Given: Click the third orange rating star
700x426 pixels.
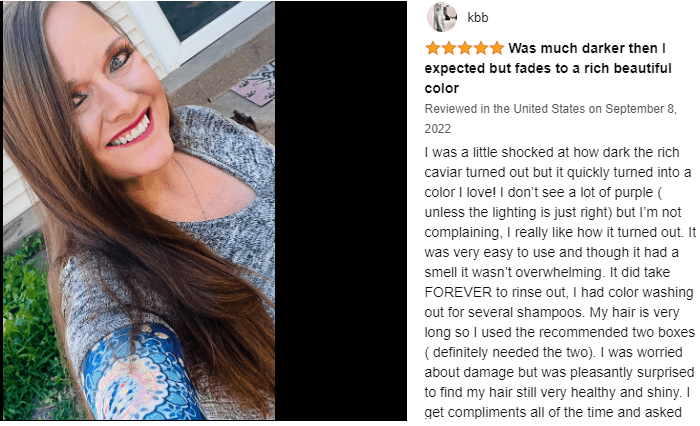Looking at the screenshot, I should 465,48.
